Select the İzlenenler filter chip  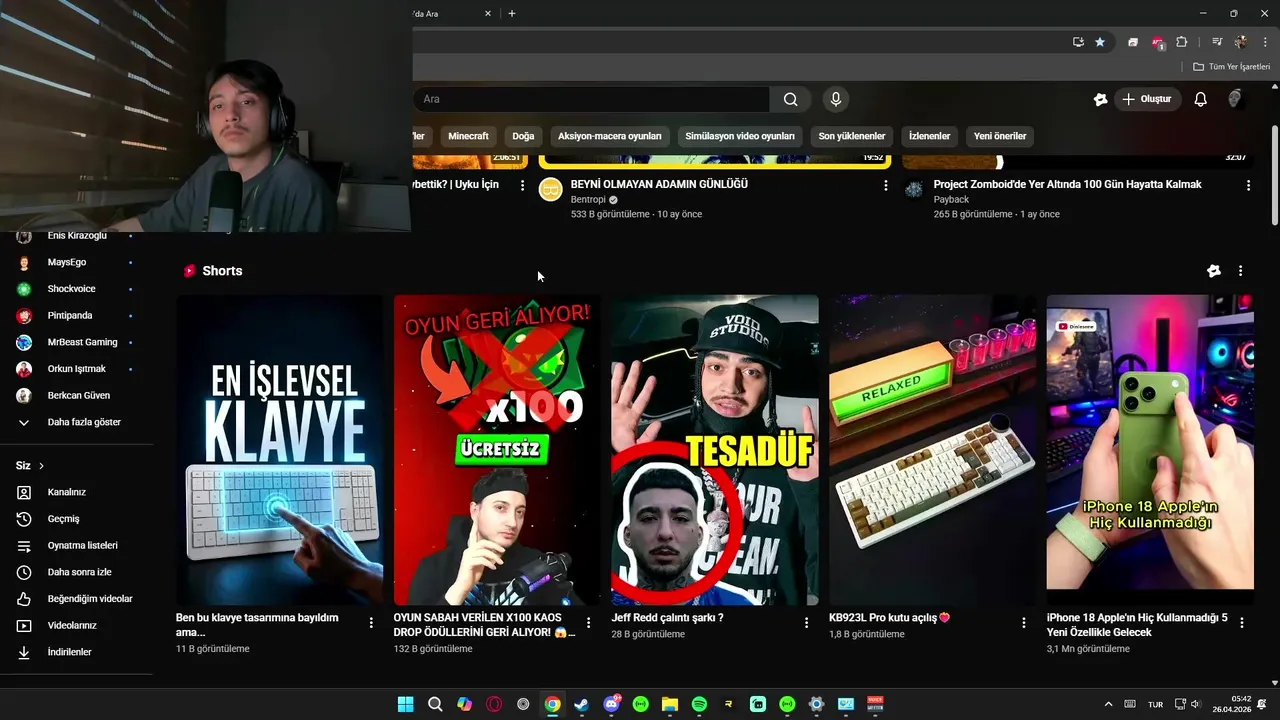(x=929, y=136)
